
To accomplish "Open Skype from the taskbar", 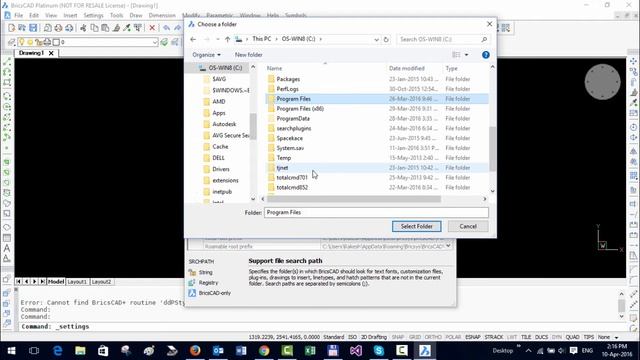I will pyautogui.click(x=379, y=351).
